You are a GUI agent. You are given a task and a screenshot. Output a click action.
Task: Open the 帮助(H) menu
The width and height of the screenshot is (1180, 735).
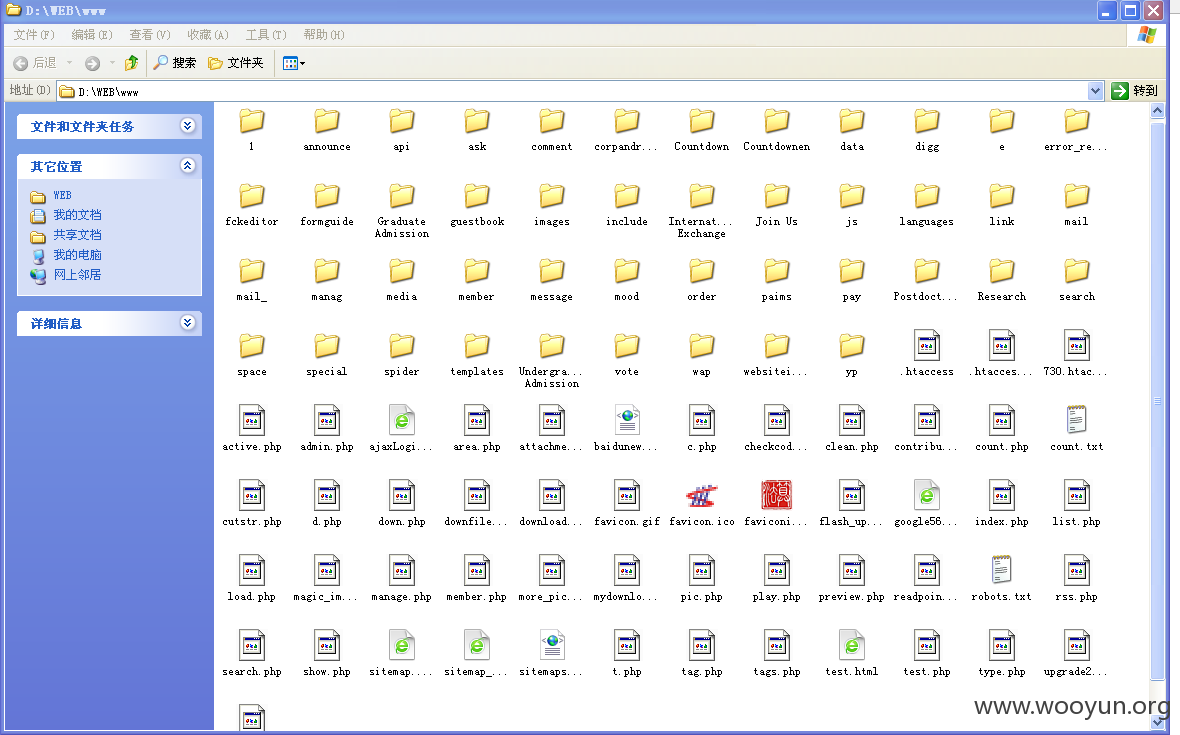pyautogui.click(x=324, y=35)
